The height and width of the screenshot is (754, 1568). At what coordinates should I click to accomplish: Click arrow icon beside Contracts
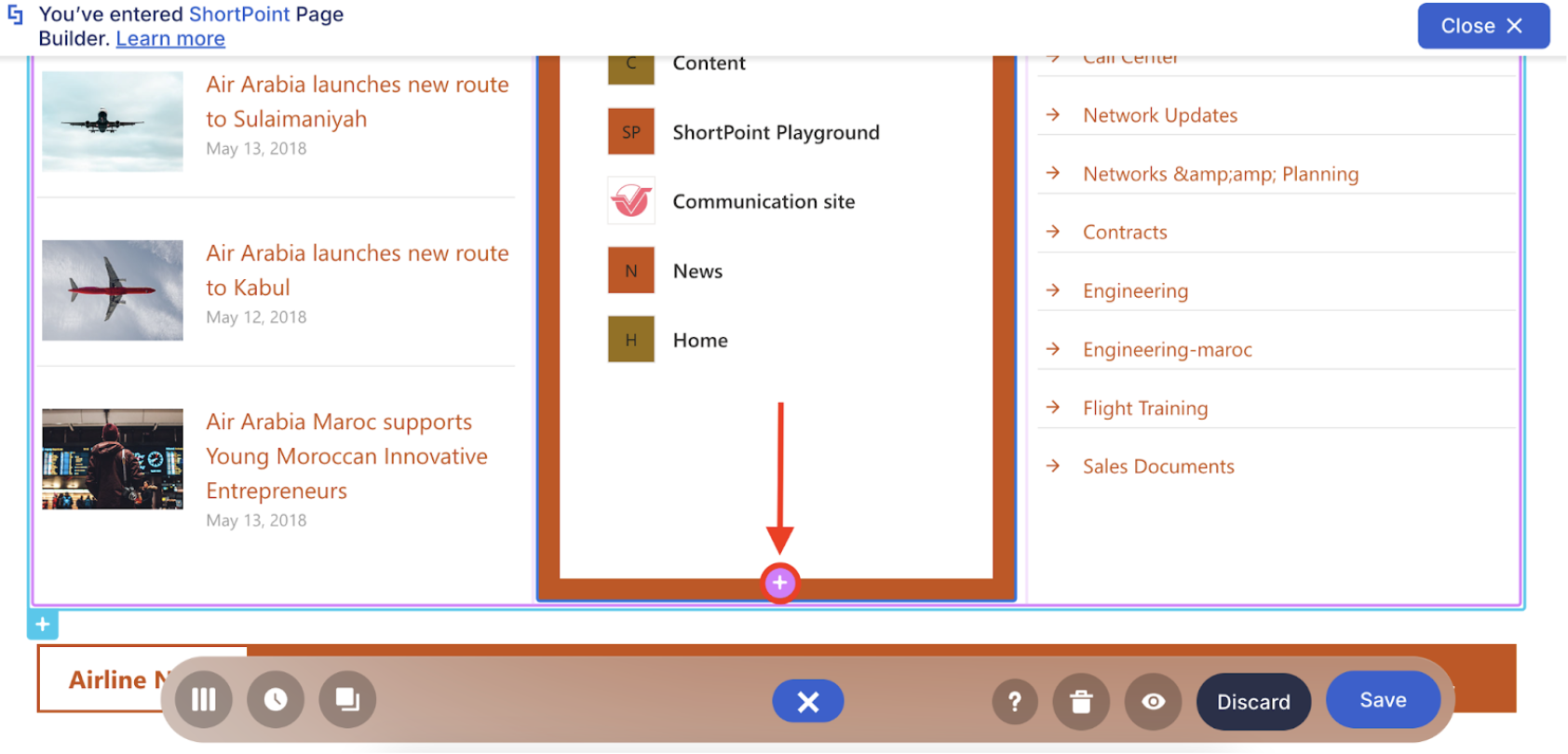tap(1053, 232)
